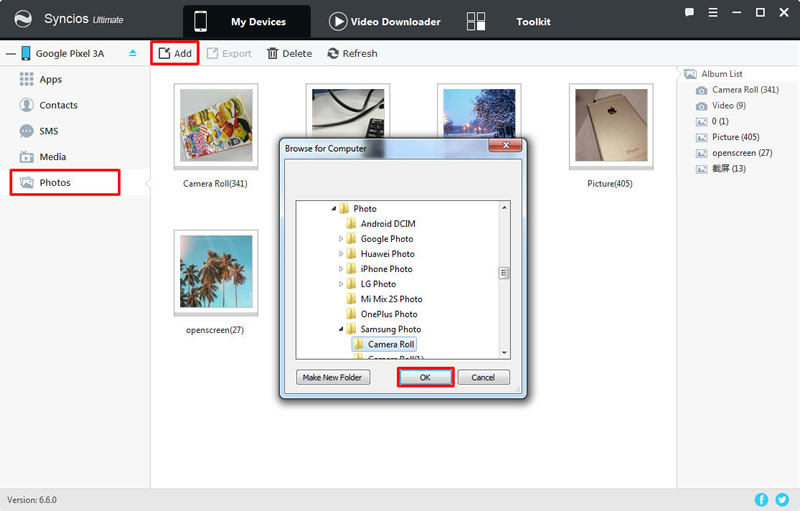Expand the Google Photo folder
Viewport: 800px width, 511px height.
(341, 239)
